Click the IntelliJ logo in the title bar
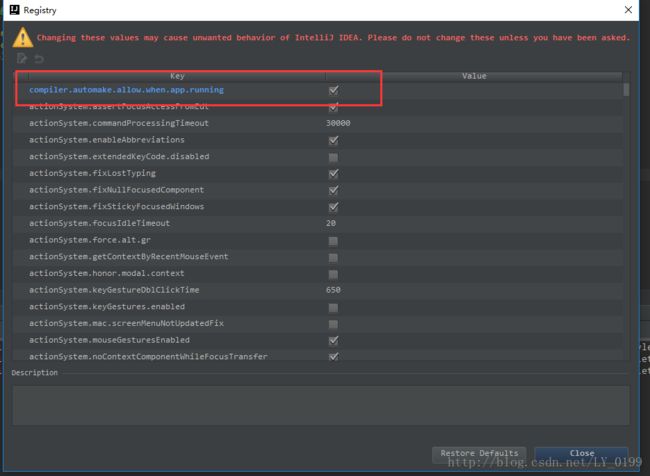The image size is (650, 476). [15, 10]
